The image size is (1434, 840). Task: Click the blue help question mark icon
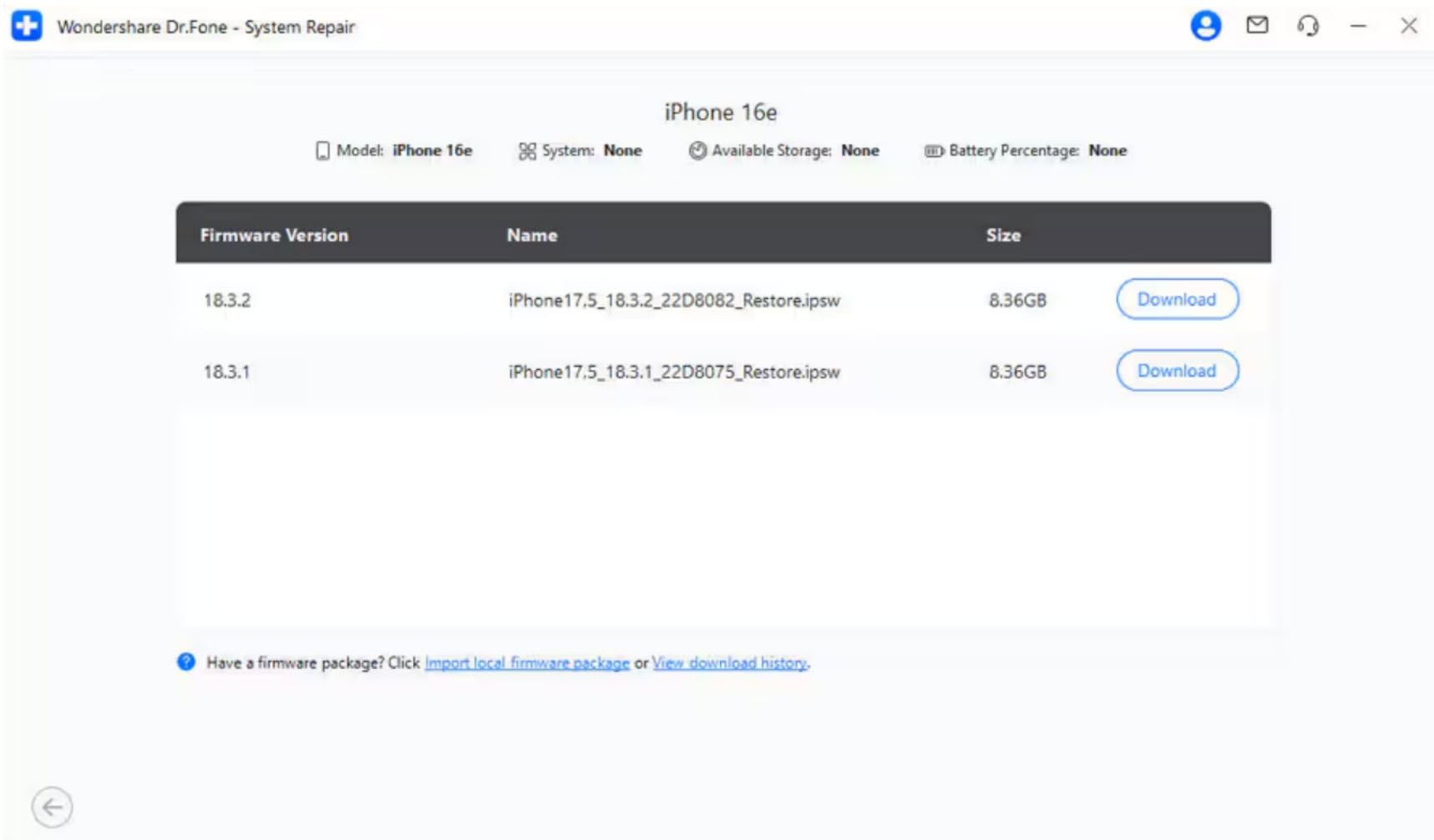click(x=186, y=662)
